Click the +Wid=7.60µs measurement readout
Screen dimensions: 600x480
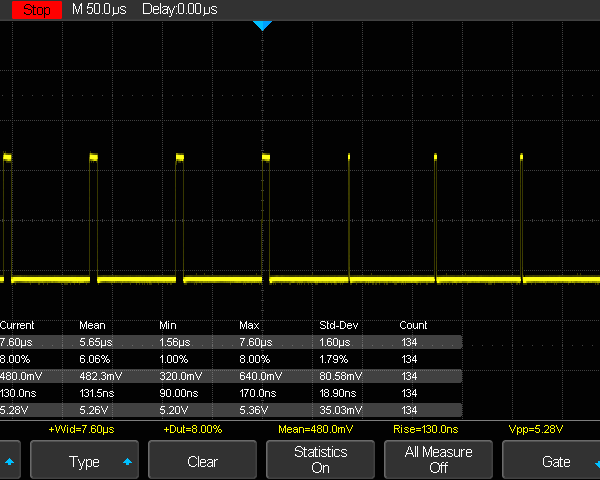81,429
